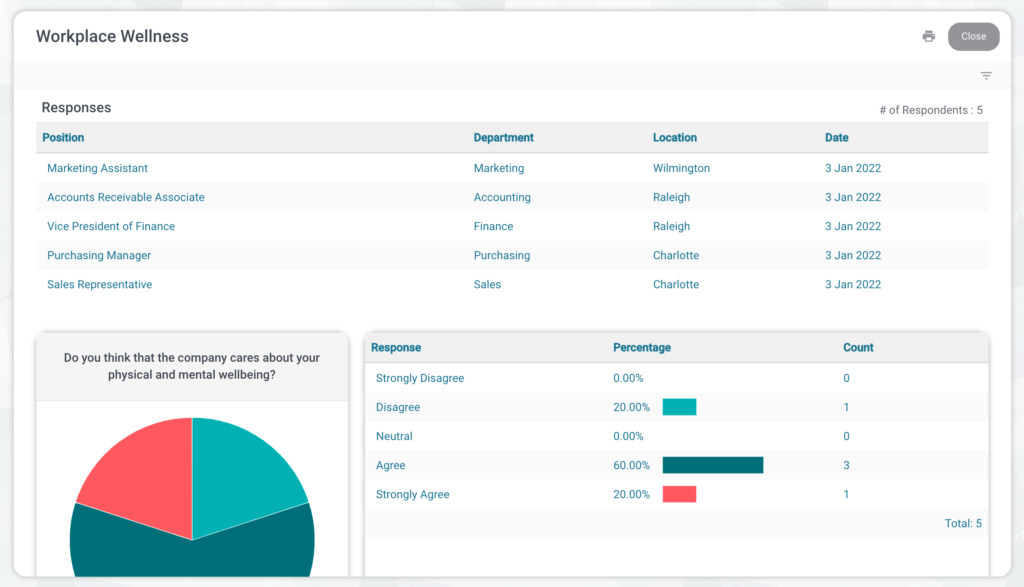The width and height of the screenshot is (1024, 587).
Task: Click the Strongly Disagree response
Action: point(420,378)
